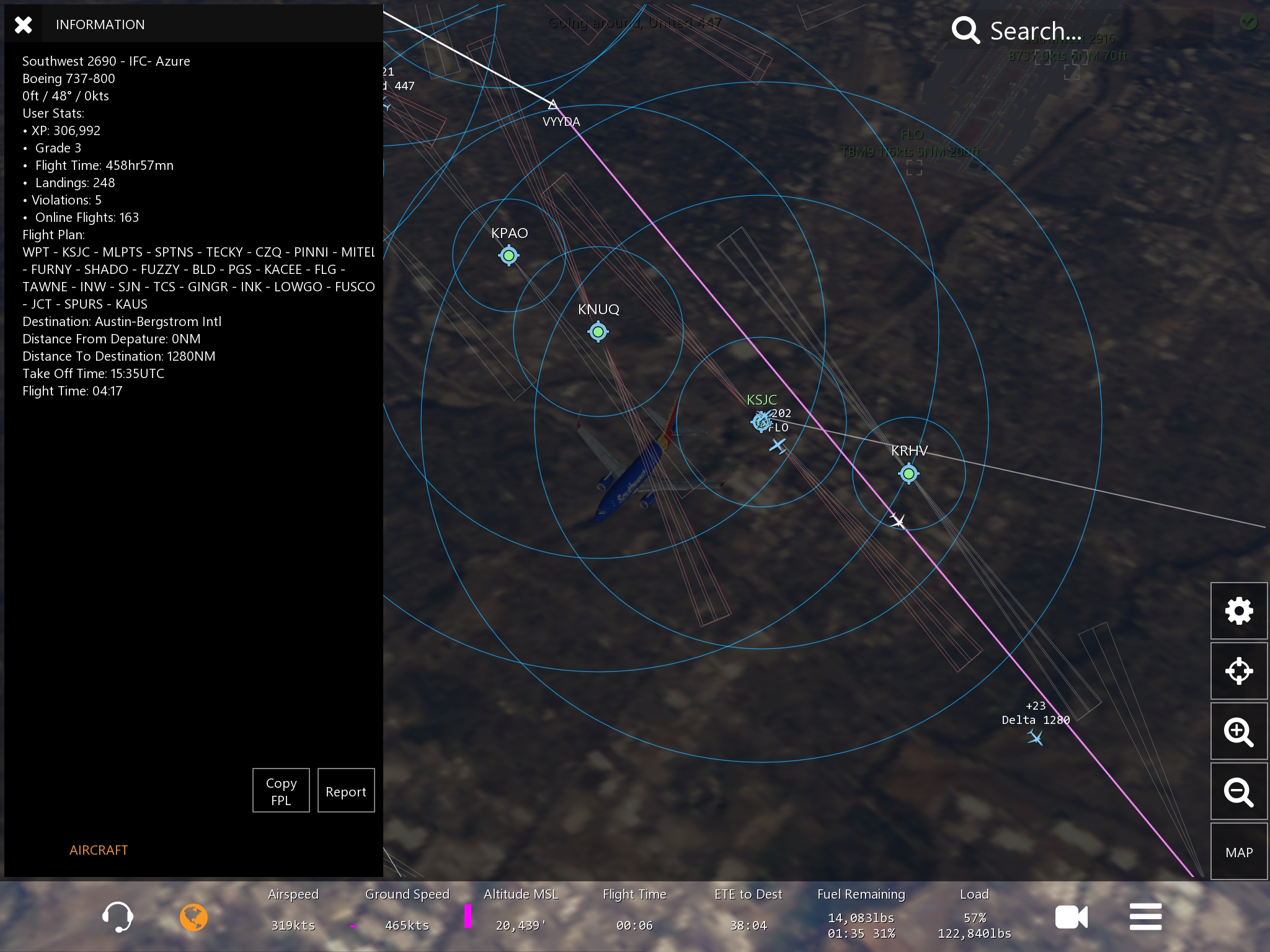Image resolution: width=1270 pixels, height=952 pixels.
Task: Open map settings gear icon
Action: point(1238,611)
